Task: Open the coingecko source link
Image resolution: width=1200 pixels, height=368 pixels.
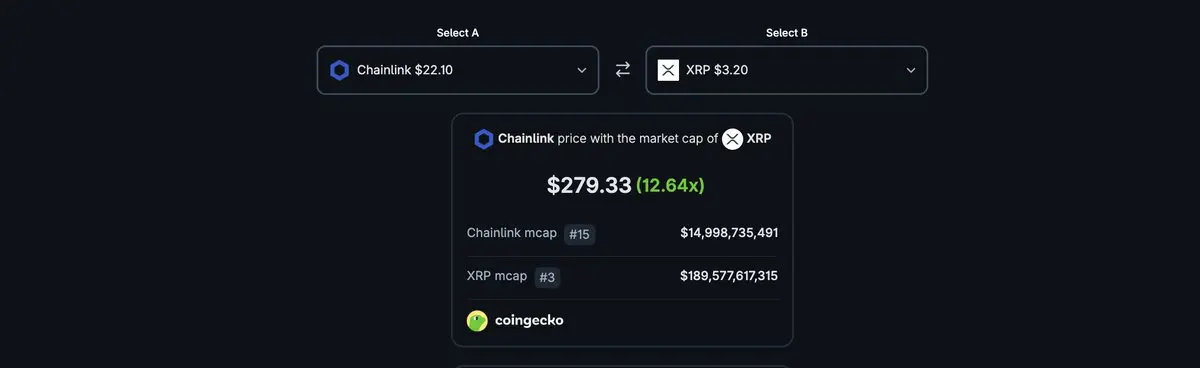Action: coord(515,321)
